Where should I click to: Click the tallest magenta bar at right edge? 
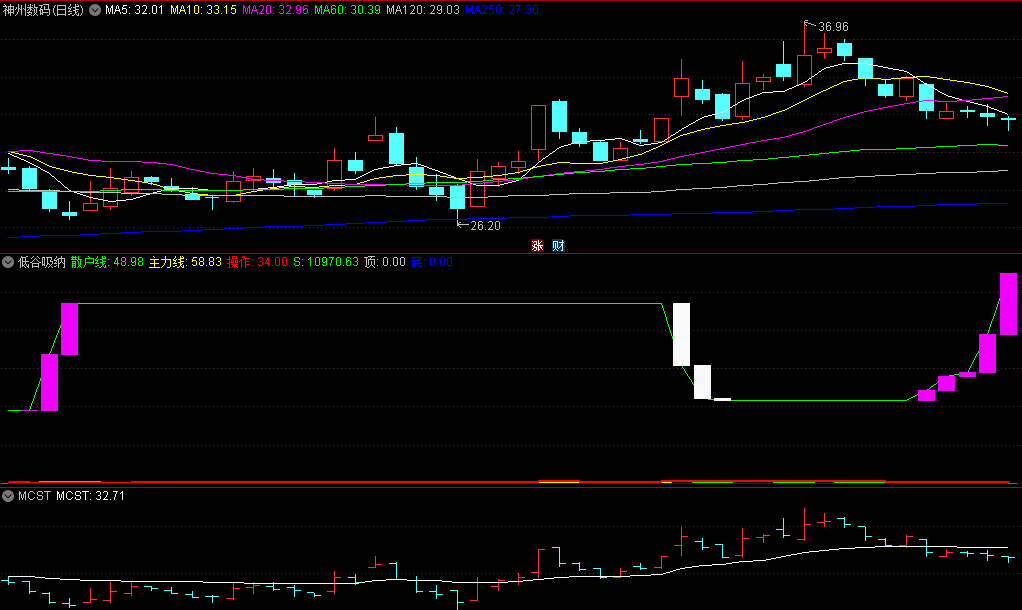pyautogui.click(x=1008, y=304)
